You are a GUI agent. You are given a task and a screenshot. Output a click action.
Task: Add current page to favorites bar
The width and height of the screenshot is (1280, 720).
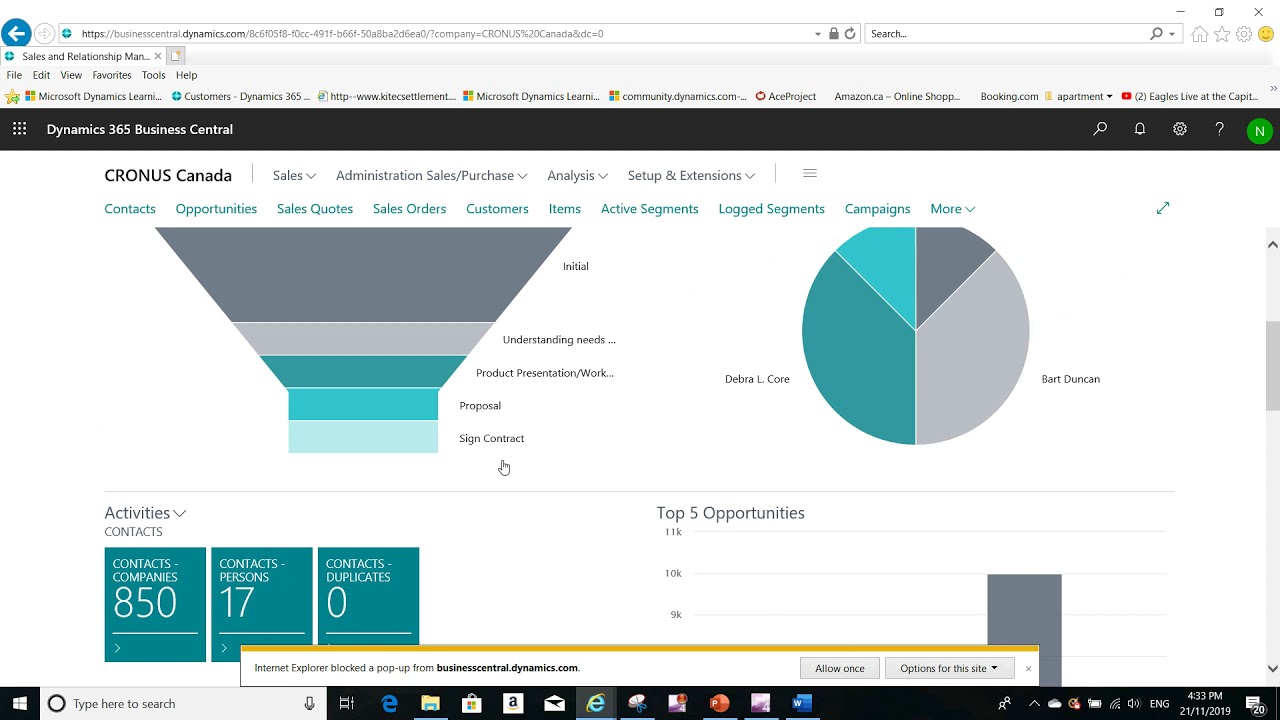(x=13, y=97)
